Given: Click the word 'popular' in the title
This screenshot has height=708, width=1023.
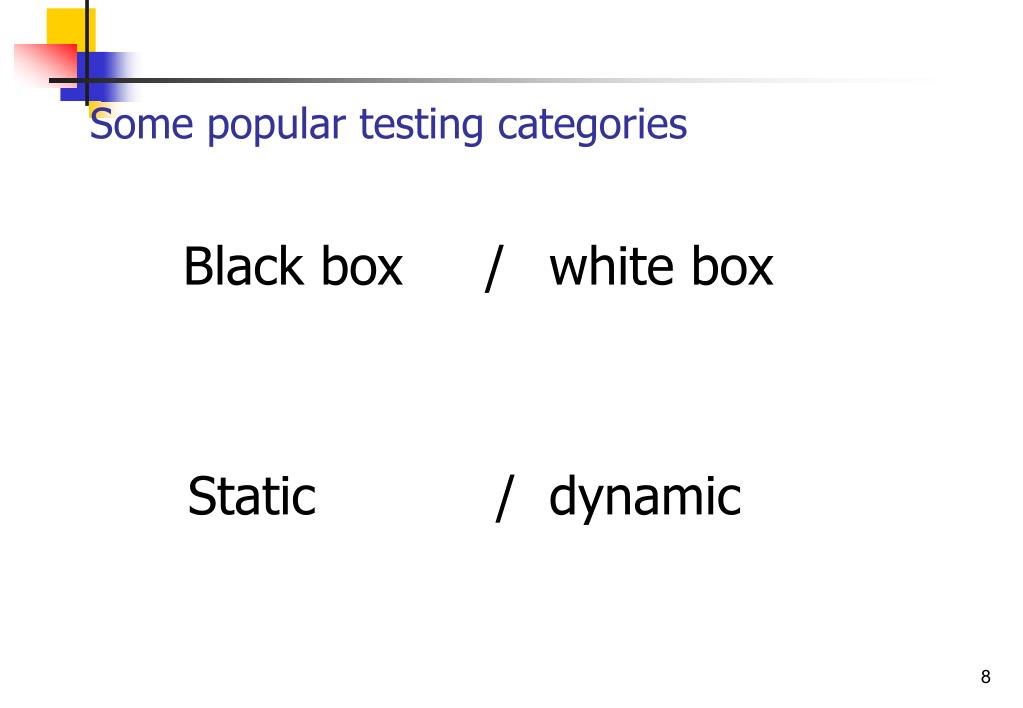Looking at the screenshot, I should click(276, 125).
